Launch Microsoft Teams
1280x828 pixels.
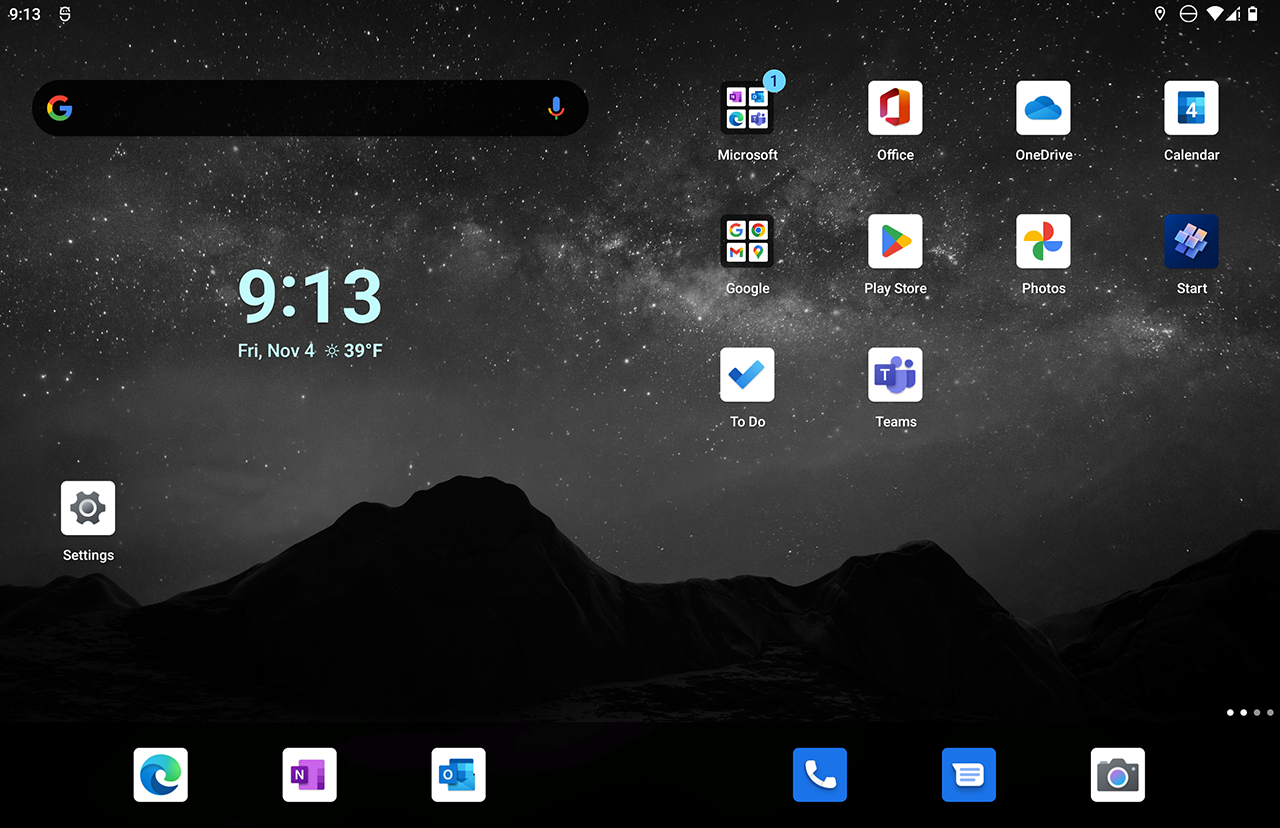click(895, 375)
